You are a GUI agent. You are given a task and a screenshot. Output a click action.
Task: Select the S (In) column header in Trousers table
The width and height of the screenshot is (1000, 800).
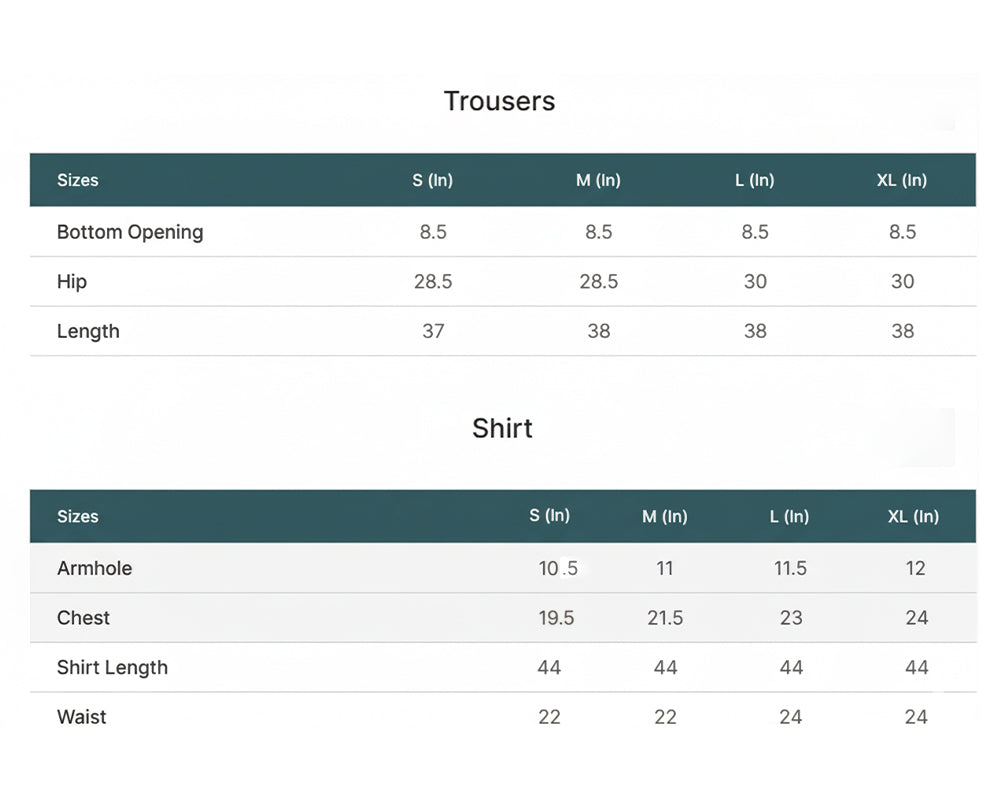coord(432,180)
